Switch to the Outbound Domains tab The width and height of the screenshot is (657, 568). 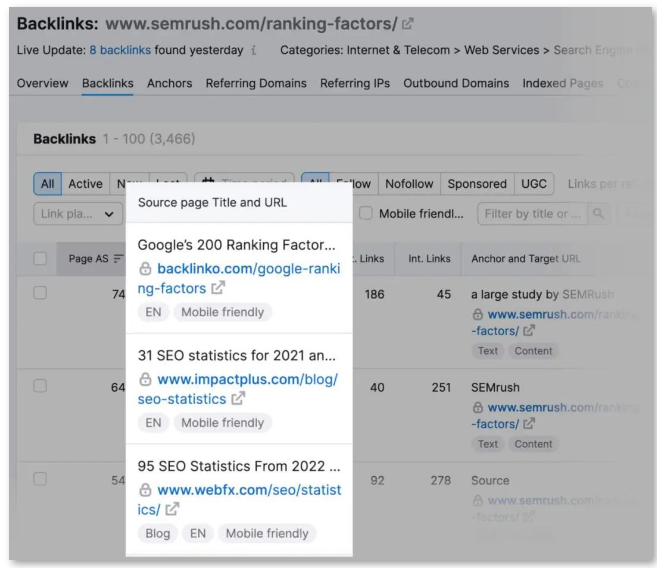point(456,83)
